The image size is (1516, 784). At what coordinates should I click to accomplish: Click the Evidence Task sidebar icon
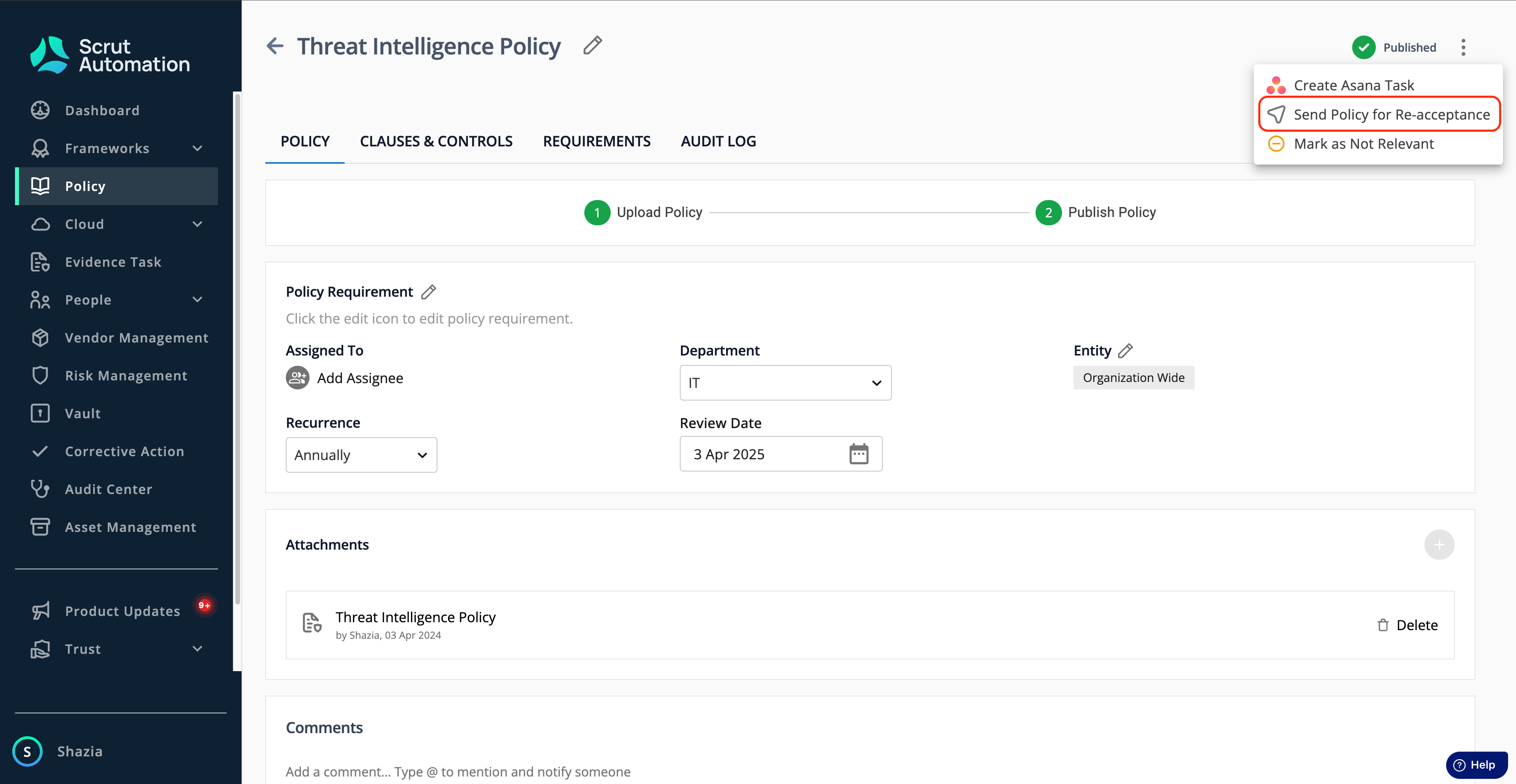click(40, 262)
